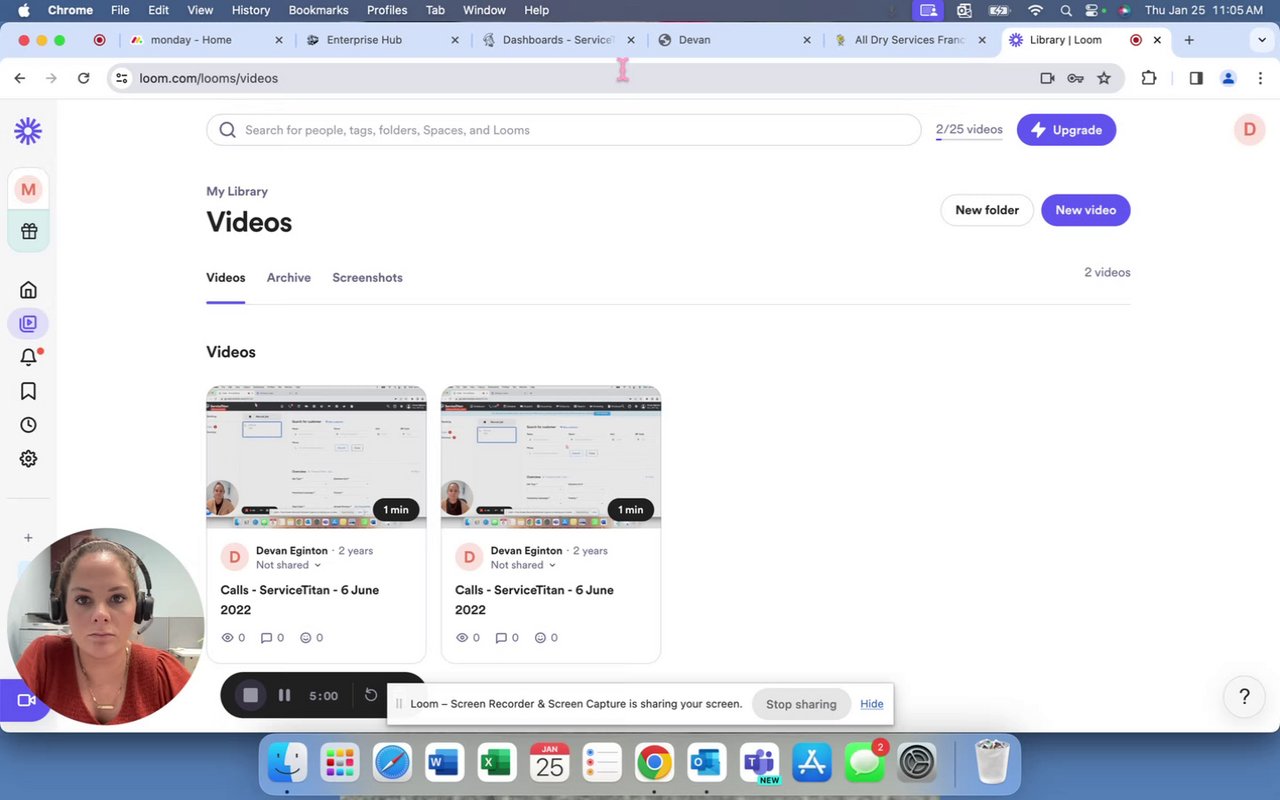Switch to the Enterprise Hub tab

(x=381, y=40)
